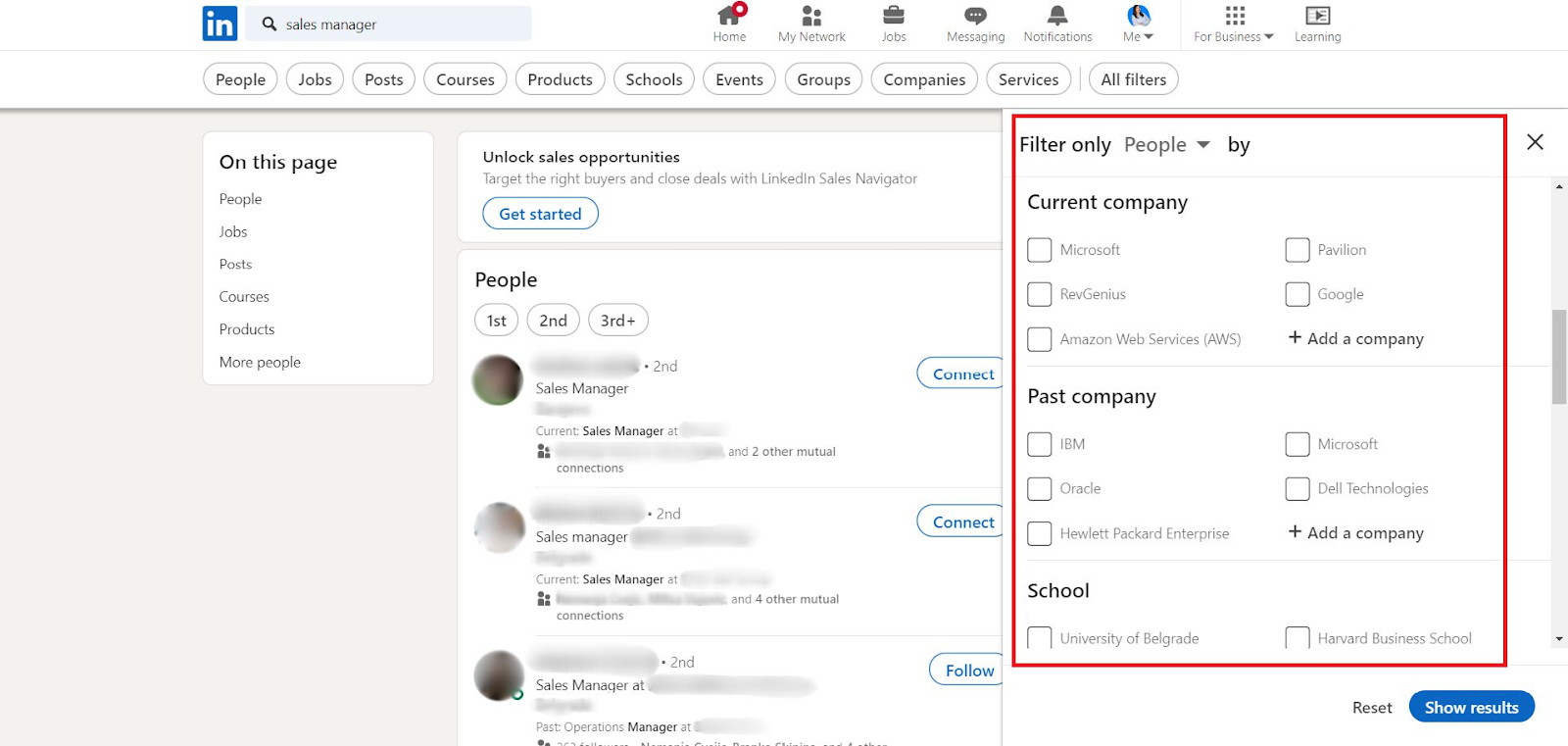Filter by 3rd+ degree connections
The width and height of the screenshot is (1568, 746).
click(x=617, y=321)
